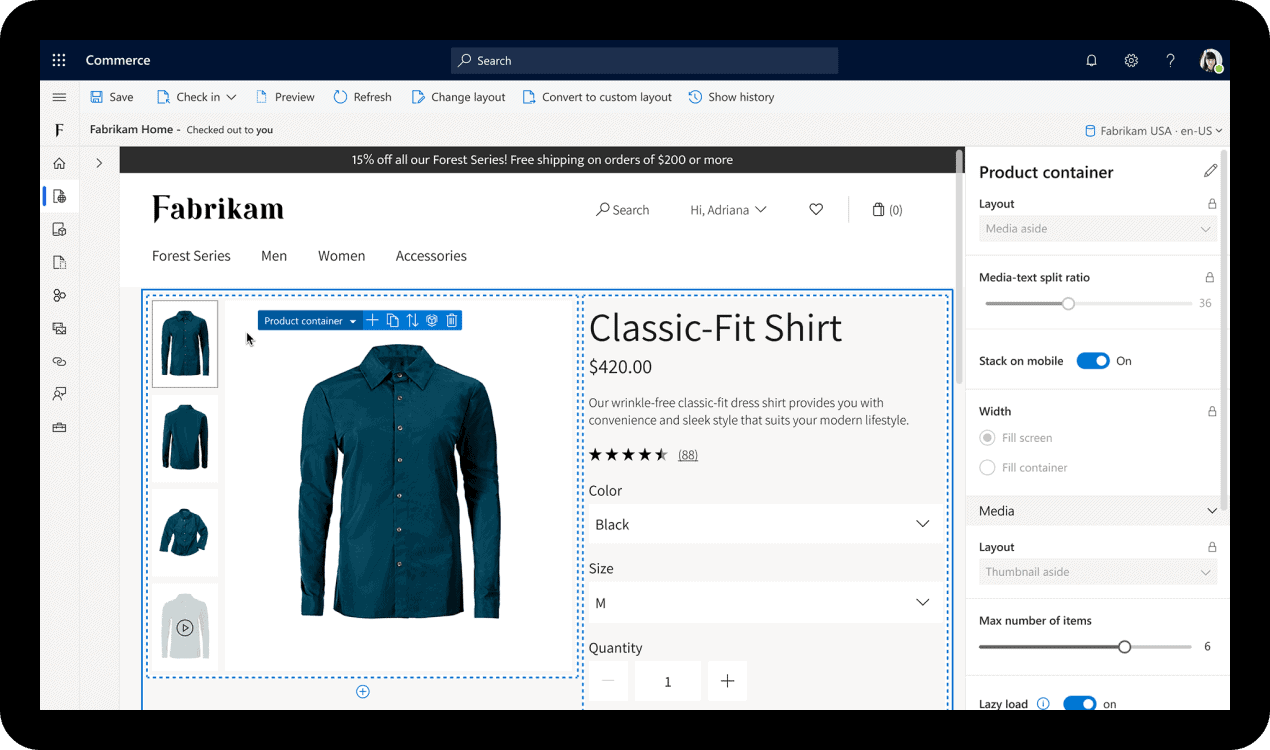1270x750 pixels.
Task: Click the Max number of items slider handle
Action: click(x=1124, y=647)
